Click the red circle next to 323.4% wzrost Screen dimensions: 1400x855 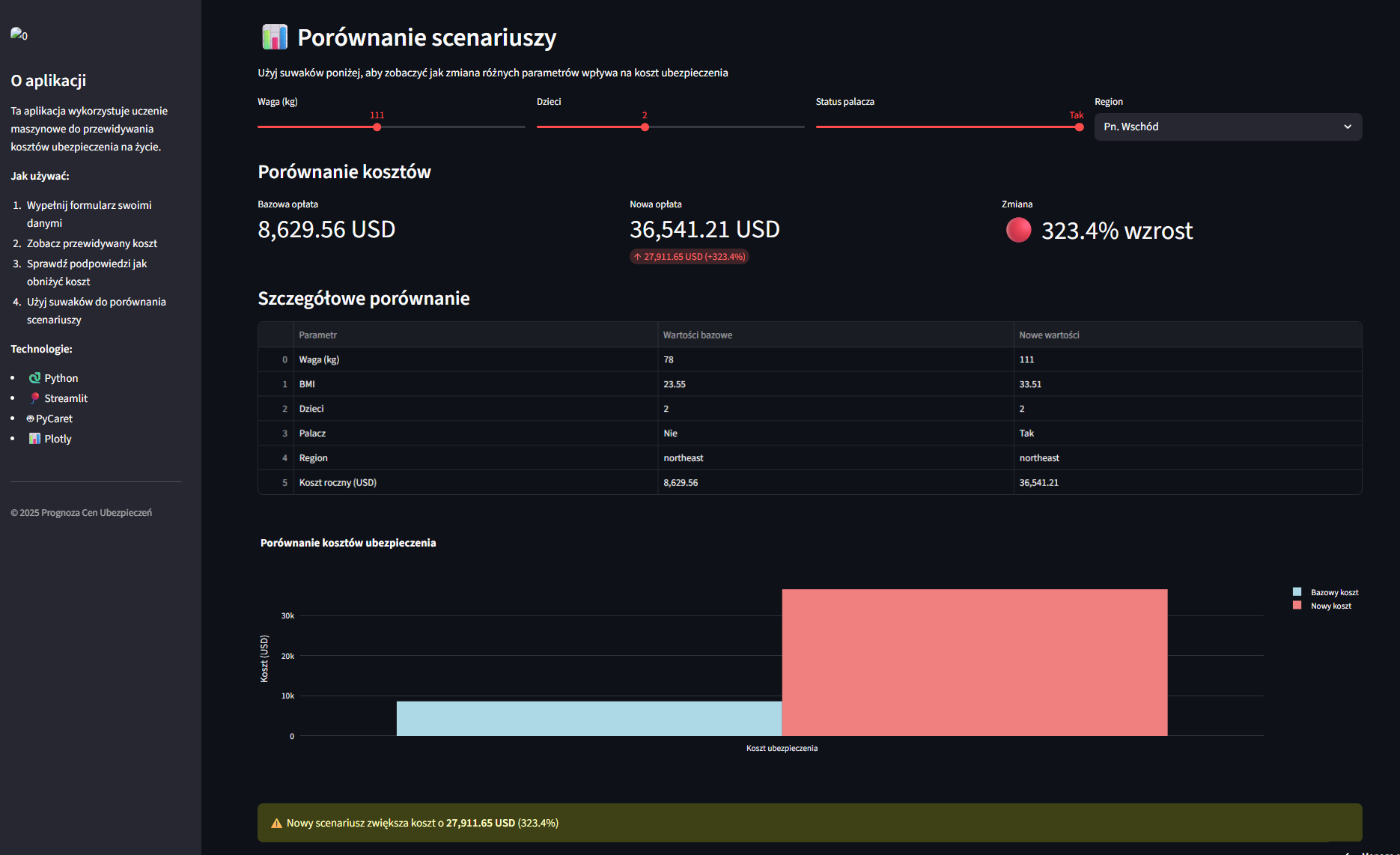pos(1018,231)
